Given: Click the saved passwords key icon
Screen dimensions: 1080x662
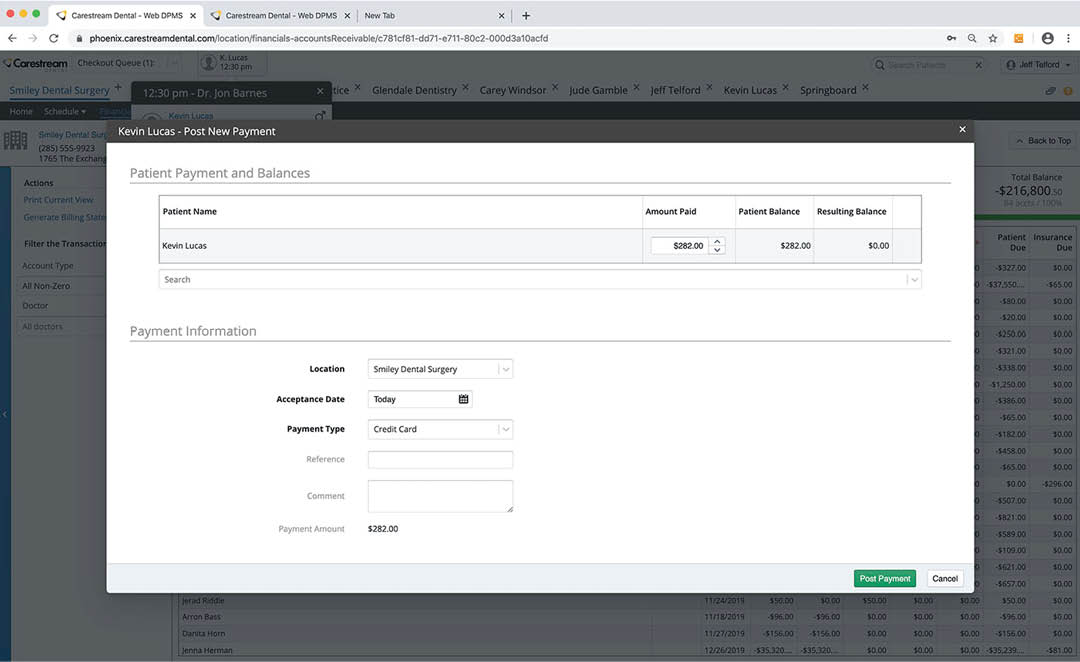Looking at the screenshot, I should [950, 38].
